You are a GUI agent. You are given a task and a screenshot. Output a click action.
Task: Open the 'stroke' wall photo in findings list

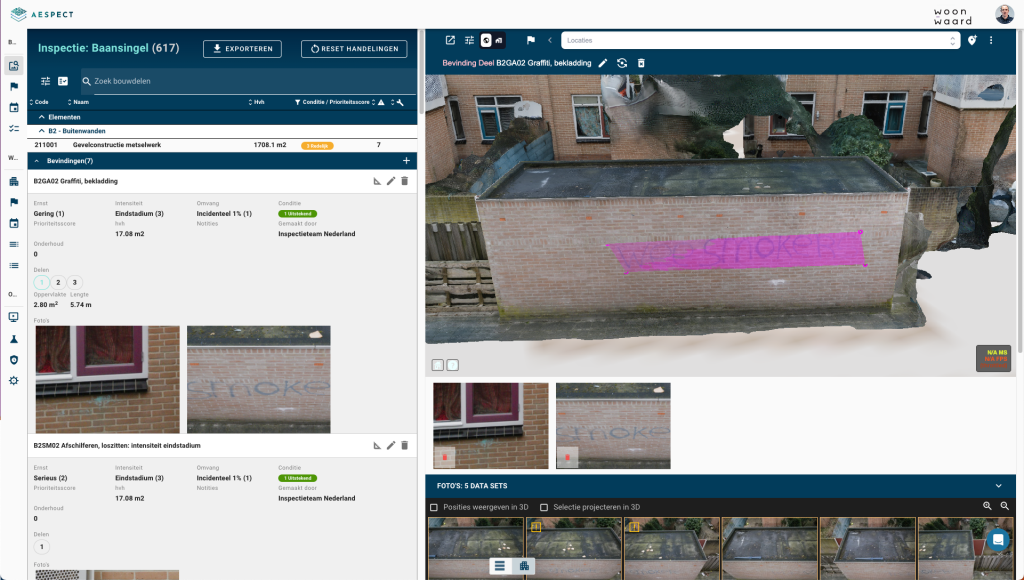tap(259, 379)
